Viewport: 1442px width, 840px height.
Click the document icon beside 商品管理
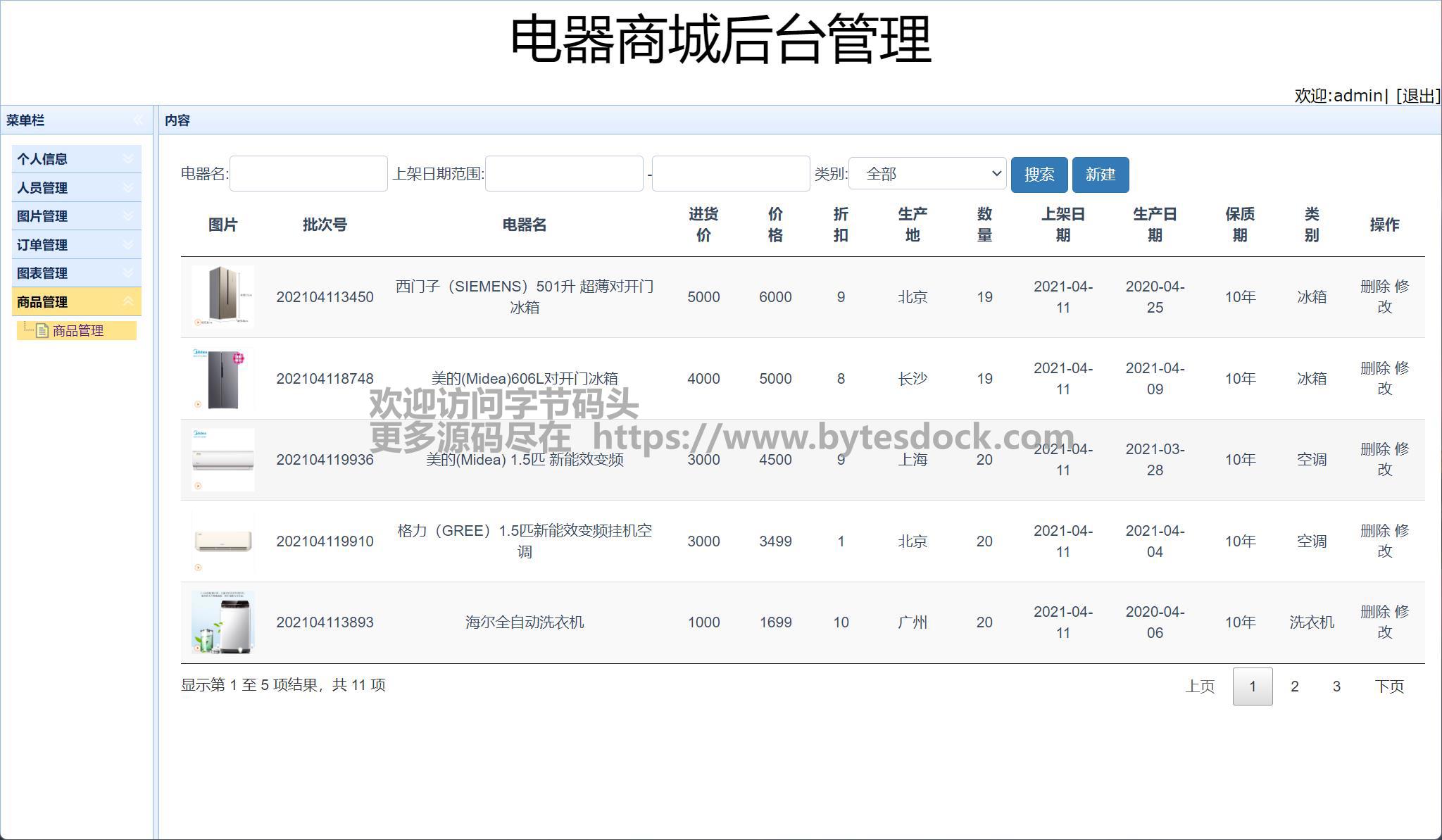[42, 331]
